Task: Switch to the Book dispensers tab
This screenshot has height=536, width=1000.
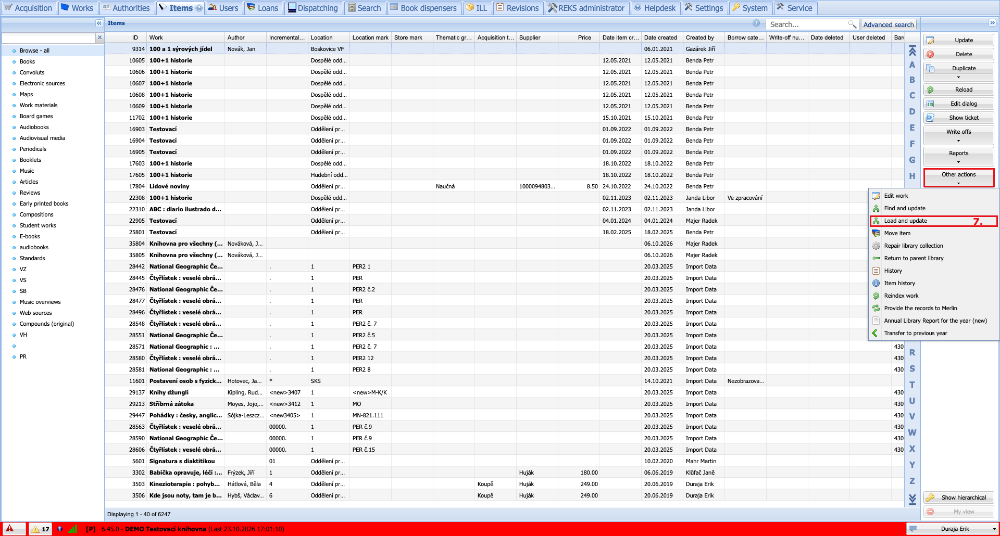Action: click(x=424, y=8)
